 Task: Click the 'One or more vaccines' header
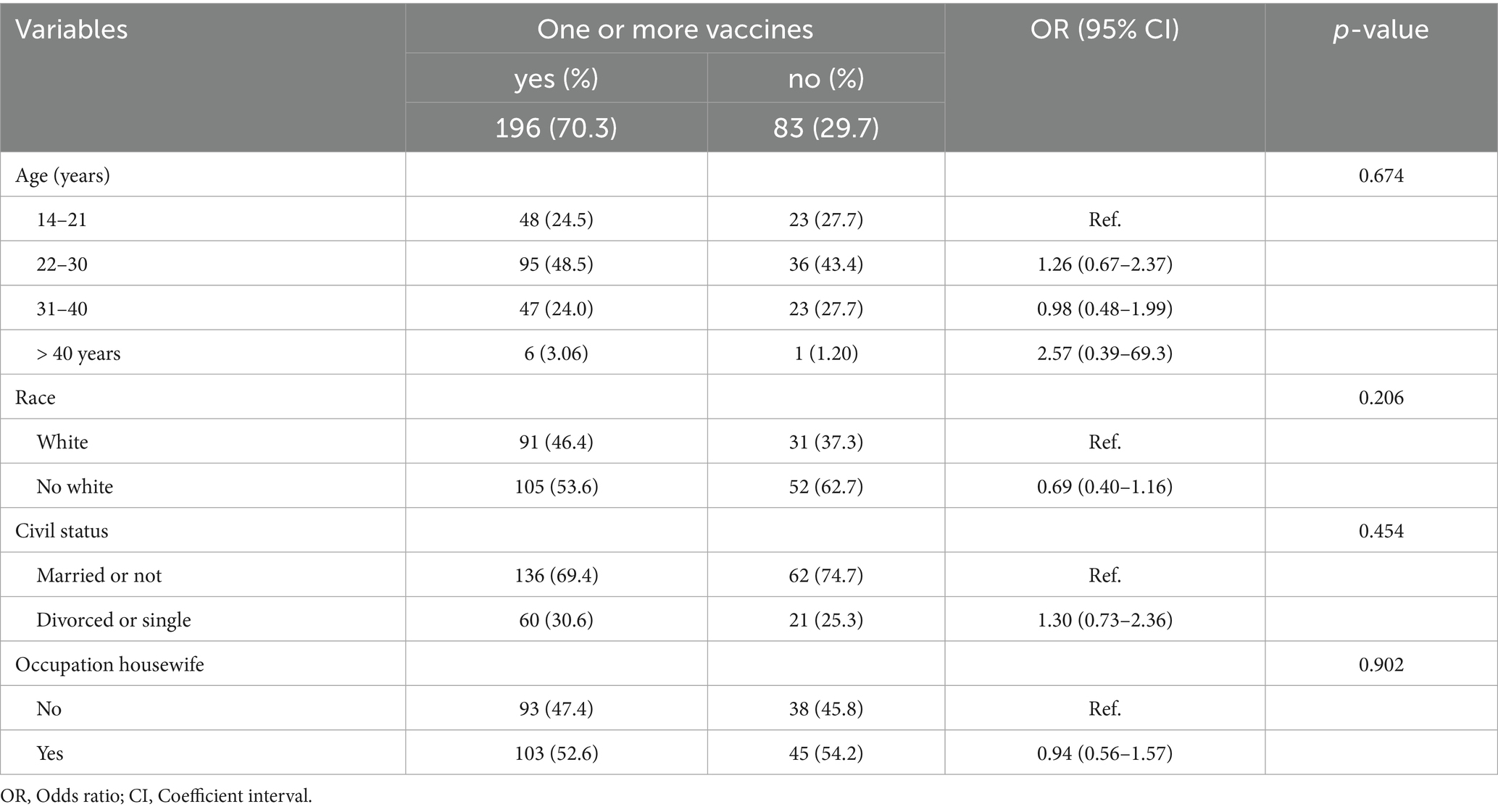pos(675,30)
